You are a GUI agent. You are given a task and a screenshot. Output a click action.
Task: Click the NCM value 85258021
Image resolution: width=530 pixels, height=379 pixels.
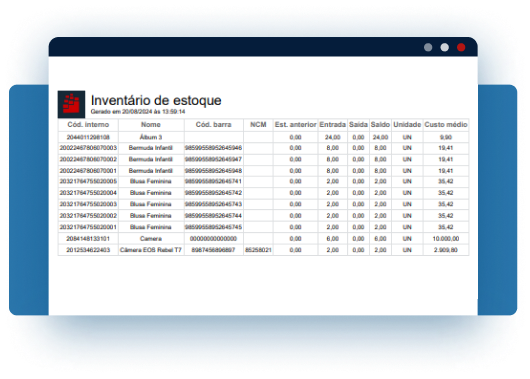(258, 250)
